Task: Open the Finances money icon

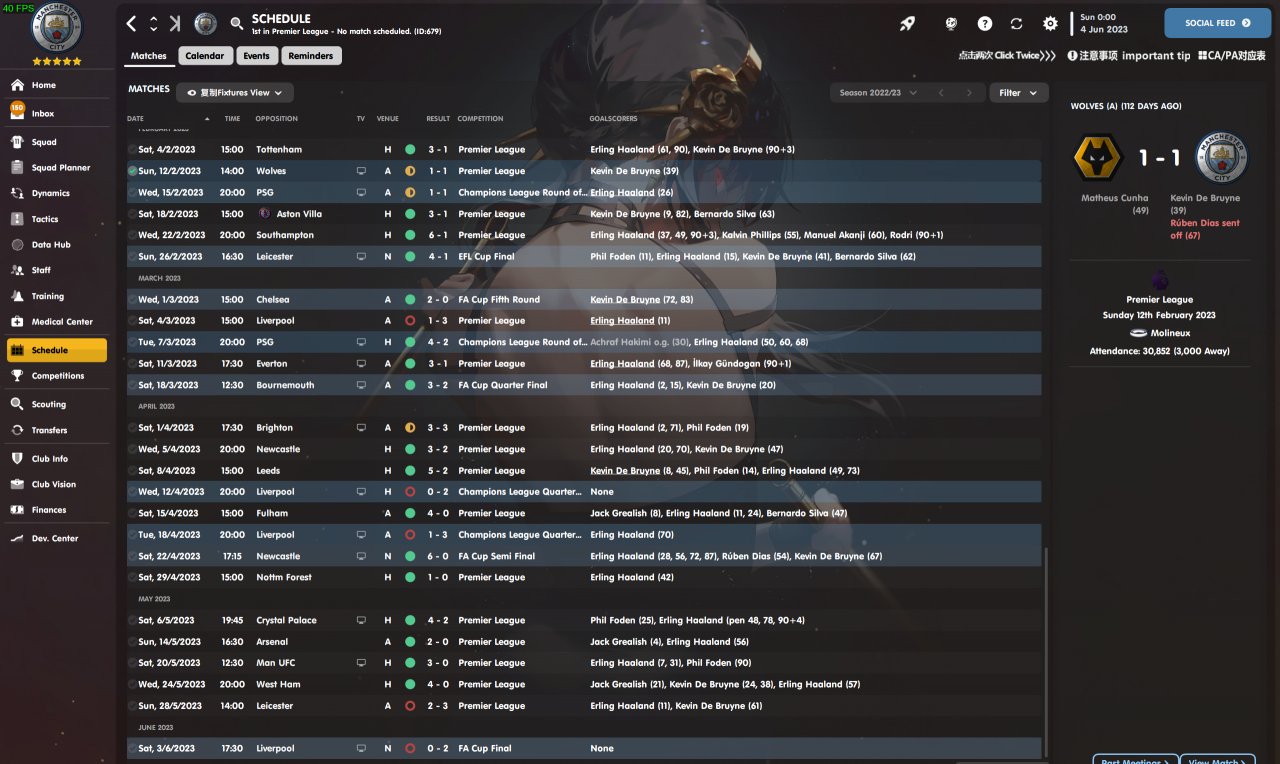Action: tap(17, 510)
